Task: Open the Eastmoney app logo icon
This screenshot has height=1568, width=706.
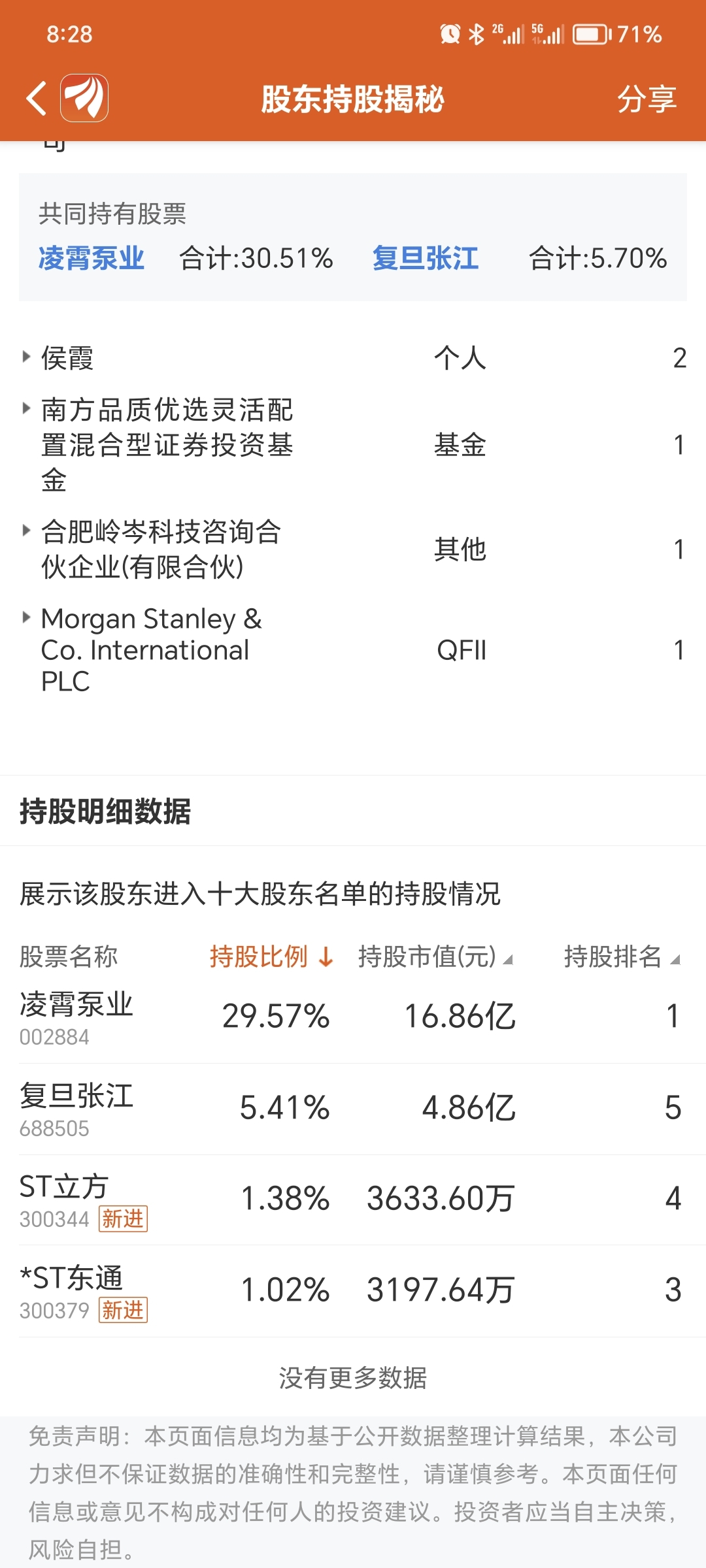Action: (x=84, y=98)
